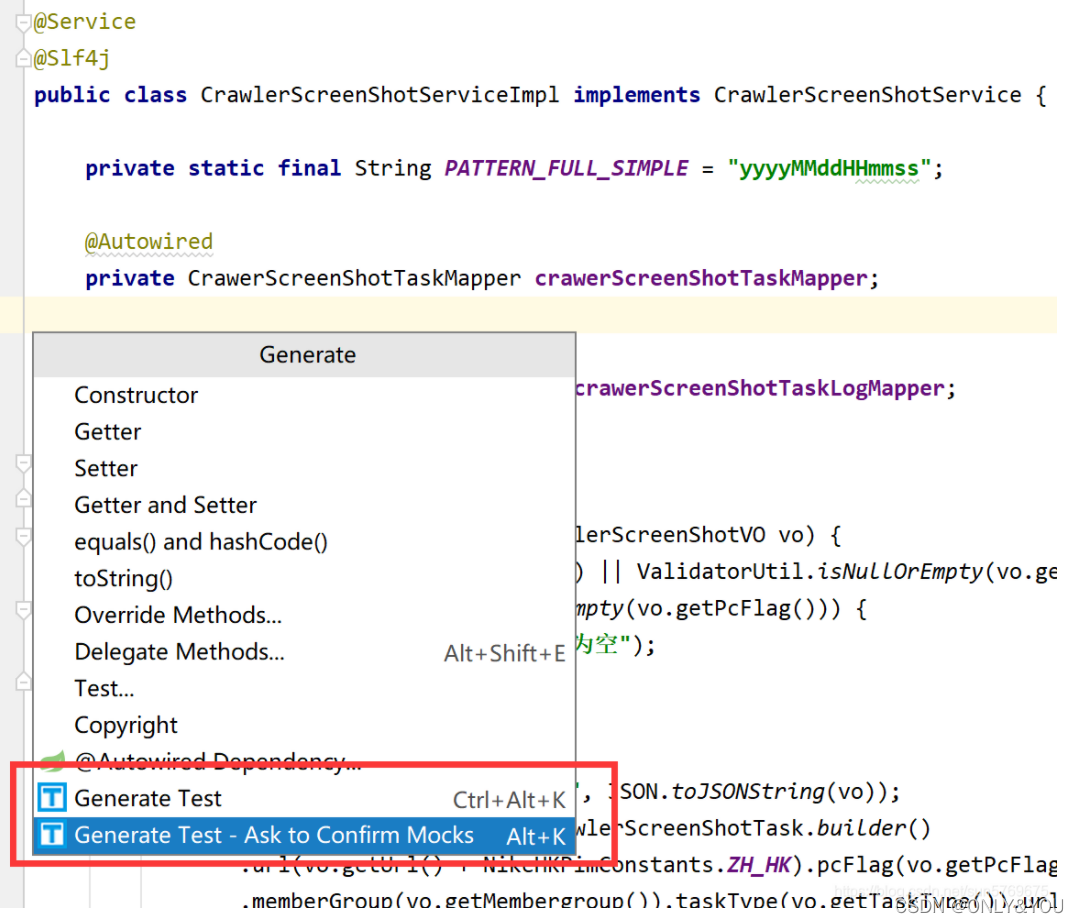
Task: Click crawerScreenShotTaskLogMapper field
Action: pos(760,388)
